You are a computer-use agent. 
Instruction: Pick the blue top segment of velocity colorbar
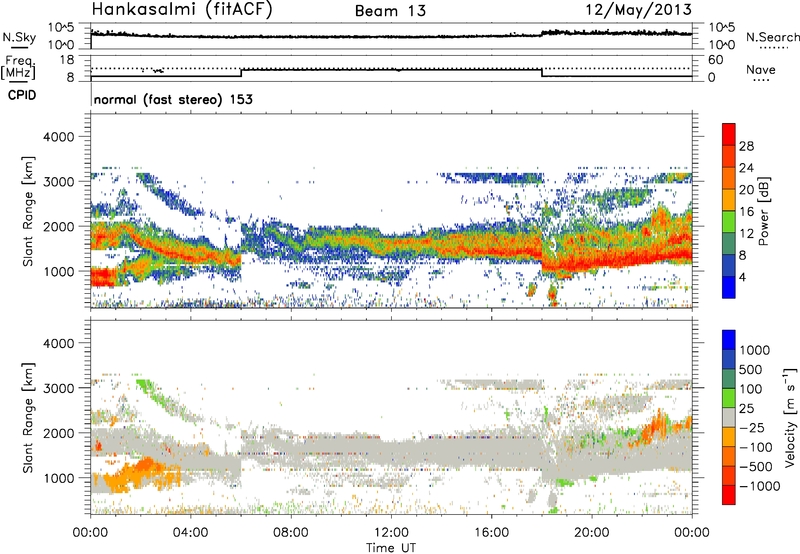(729, 340)
